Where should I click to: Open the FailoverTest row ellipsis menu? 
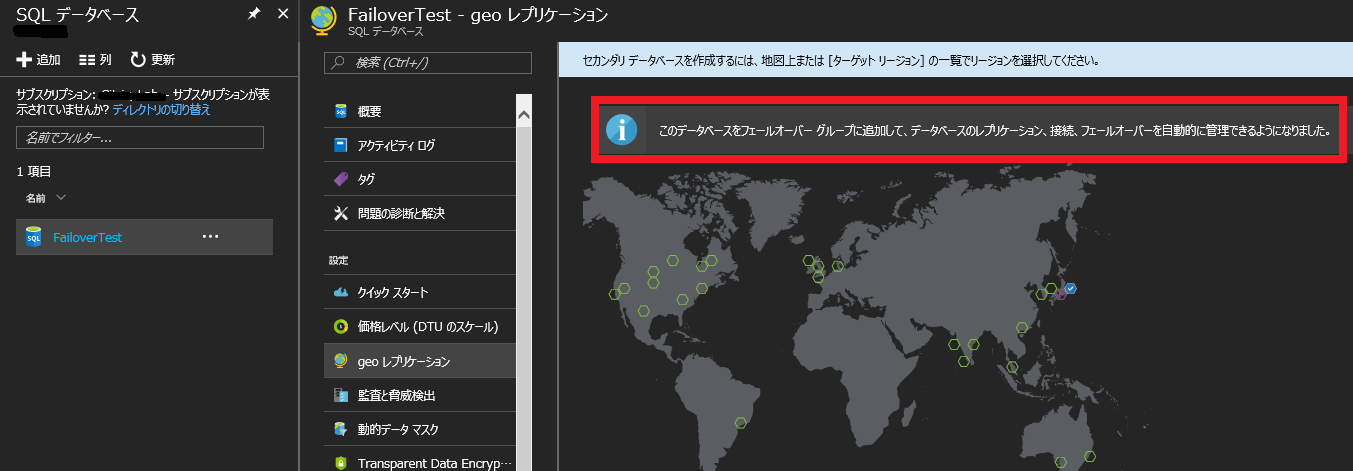(210, 237)
